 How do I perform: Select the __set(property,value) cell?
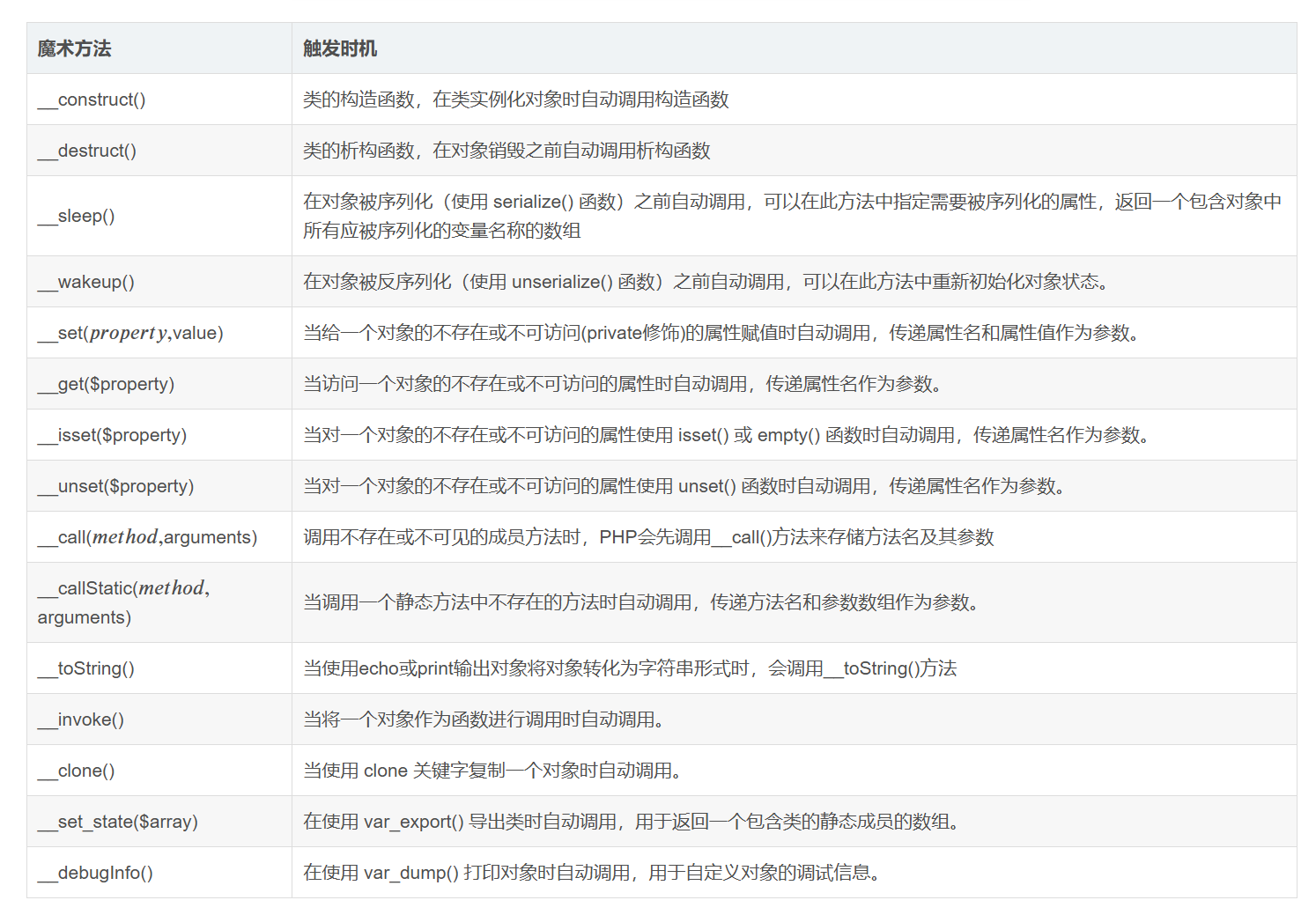pyautogui.click(x=159, y=333)
